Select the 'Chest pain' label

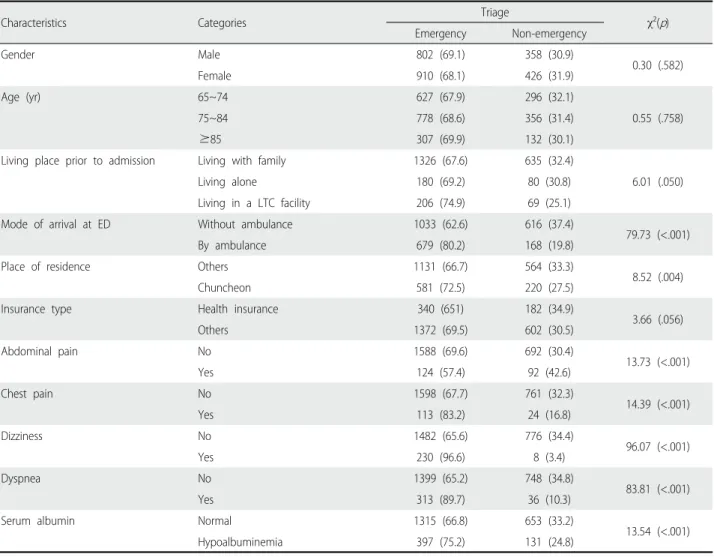click(x=27, y=393)
